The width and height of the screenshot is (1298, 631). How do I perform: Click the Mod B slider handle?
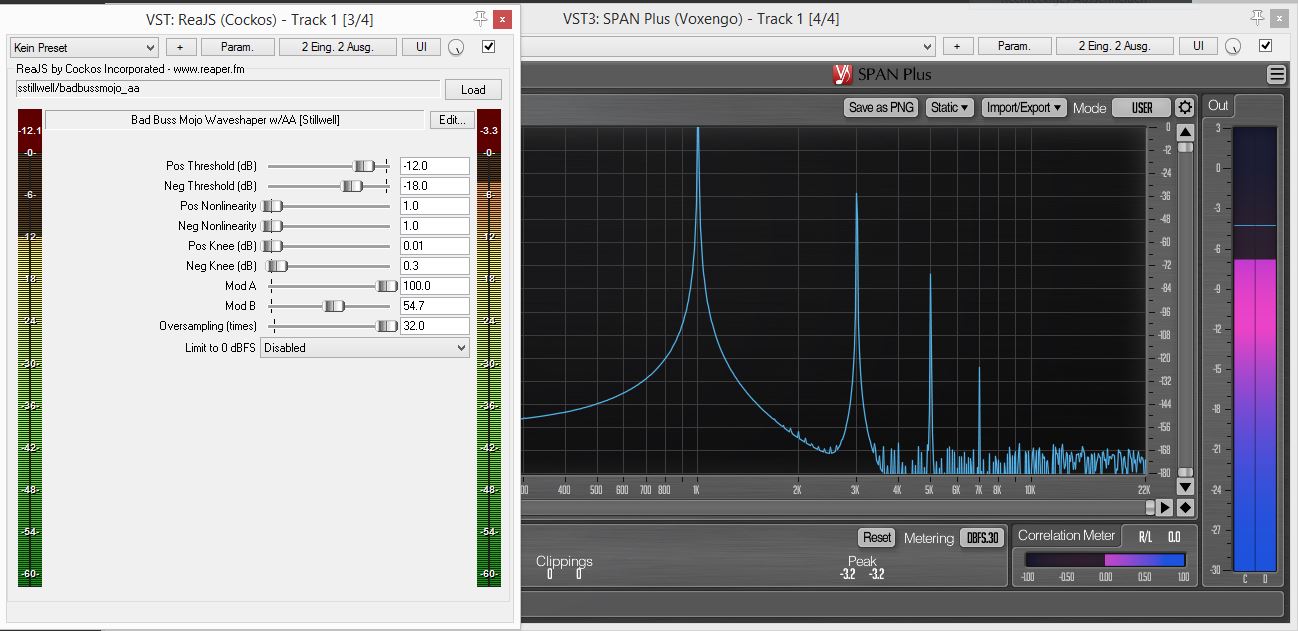point(334,306)
